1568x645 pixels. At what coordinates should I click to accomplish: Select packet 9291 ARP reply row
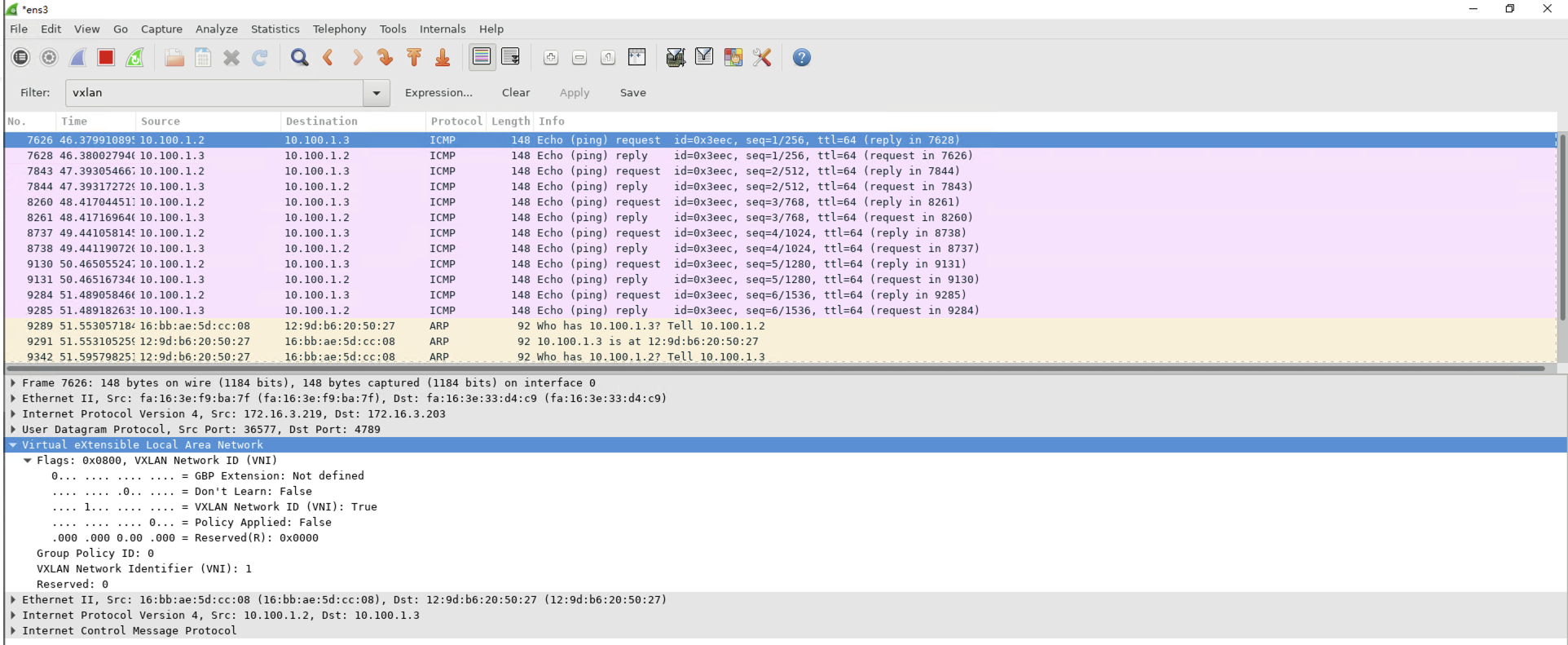(x=780, y=342)
